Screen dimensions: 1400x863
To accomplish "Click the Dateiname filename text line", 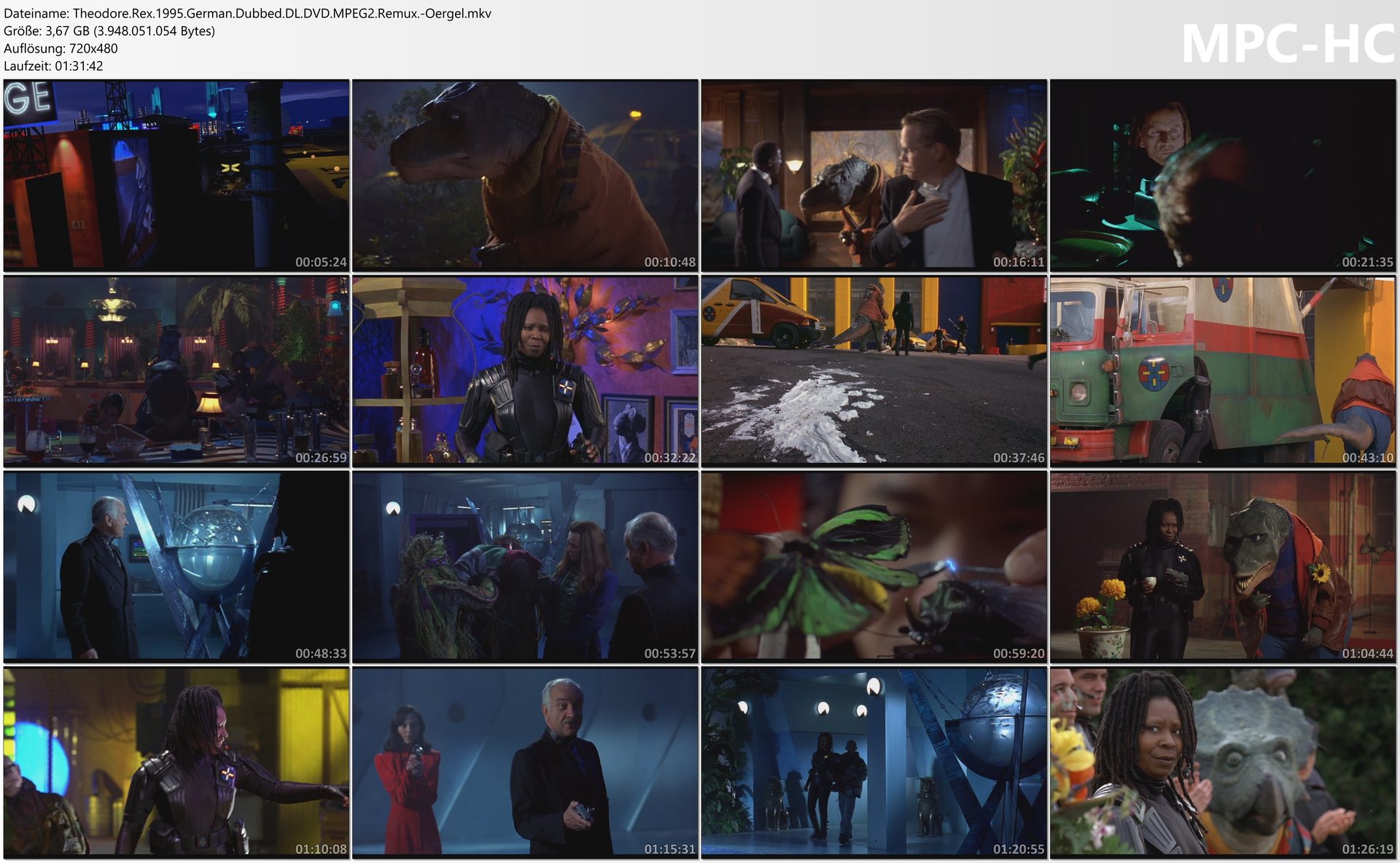I will coord(247,13).
